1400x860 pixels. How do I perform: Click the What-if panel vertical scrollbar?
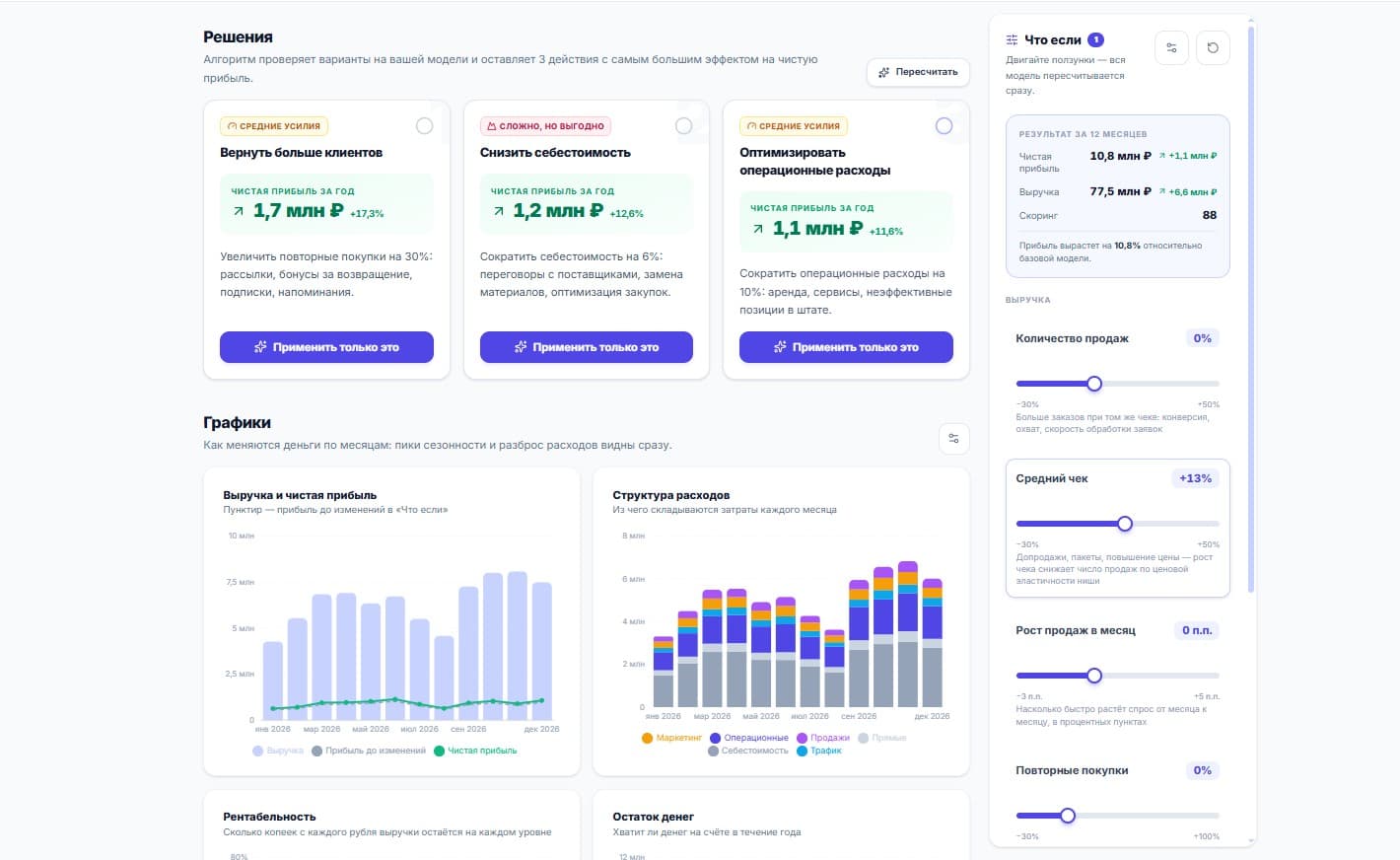click(x=1251, y=310)
